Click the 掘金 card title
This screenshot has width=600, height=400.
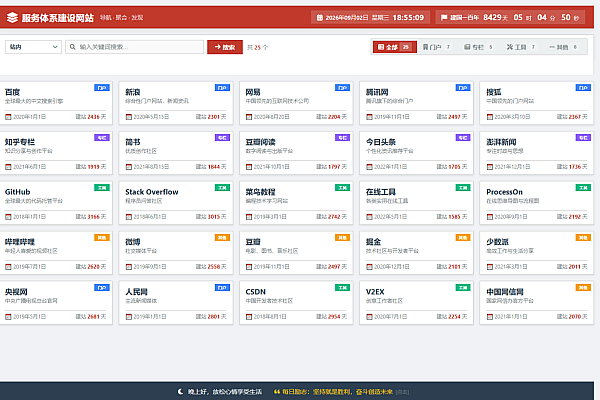pyautogui.click(x=373, y=242)
